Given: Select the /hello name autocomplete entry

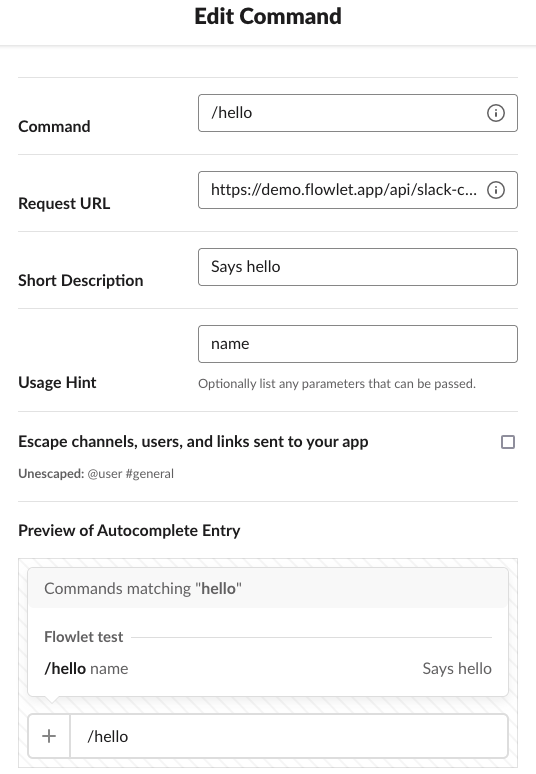Looking at the screenshot, I should tap(268, 668).
